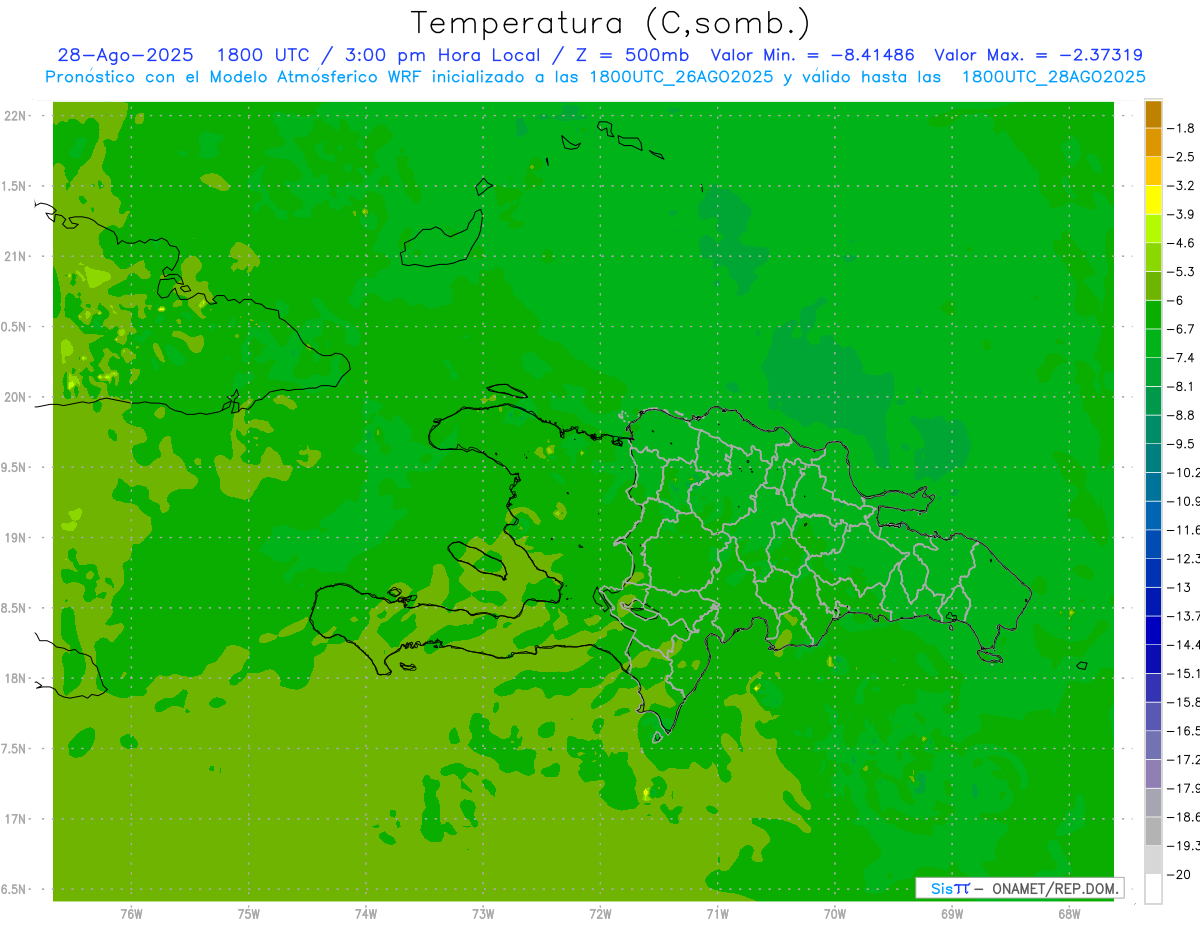
Task: Click the '-20' colorbar label
Action: click(1180, 874)
